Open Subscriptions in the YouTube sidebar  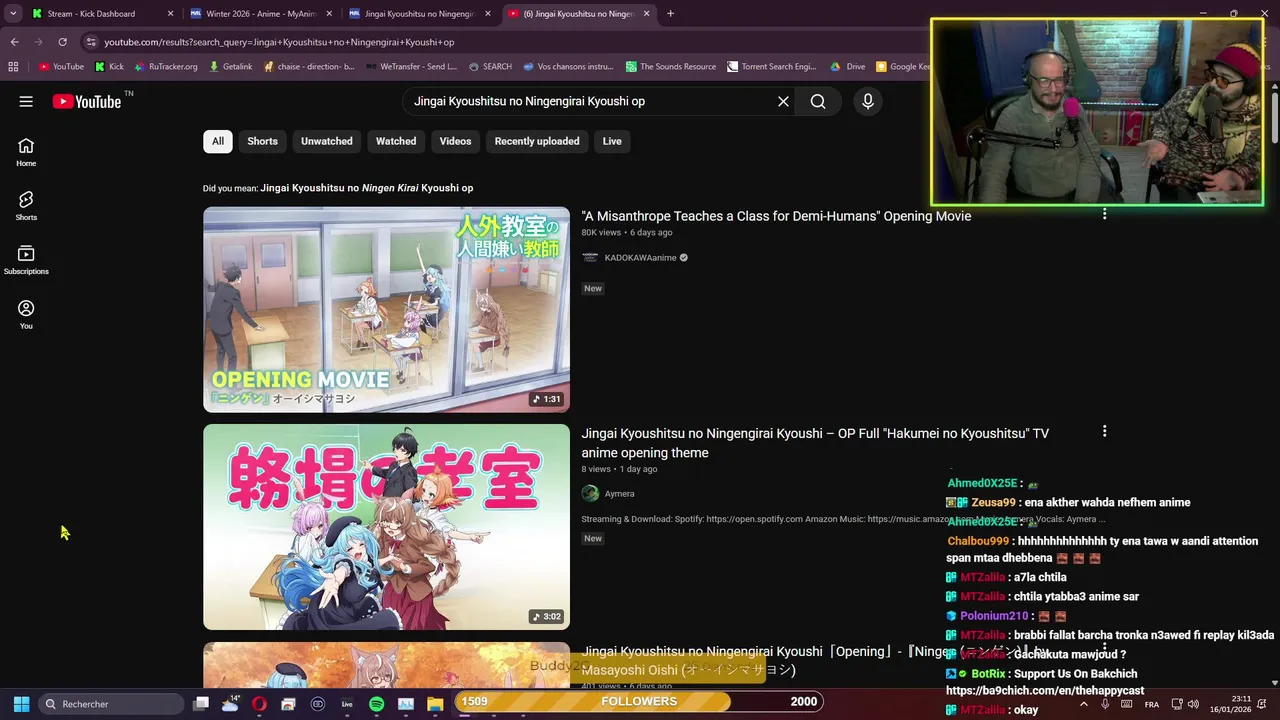pyautogui.click(x=26, y=260)
